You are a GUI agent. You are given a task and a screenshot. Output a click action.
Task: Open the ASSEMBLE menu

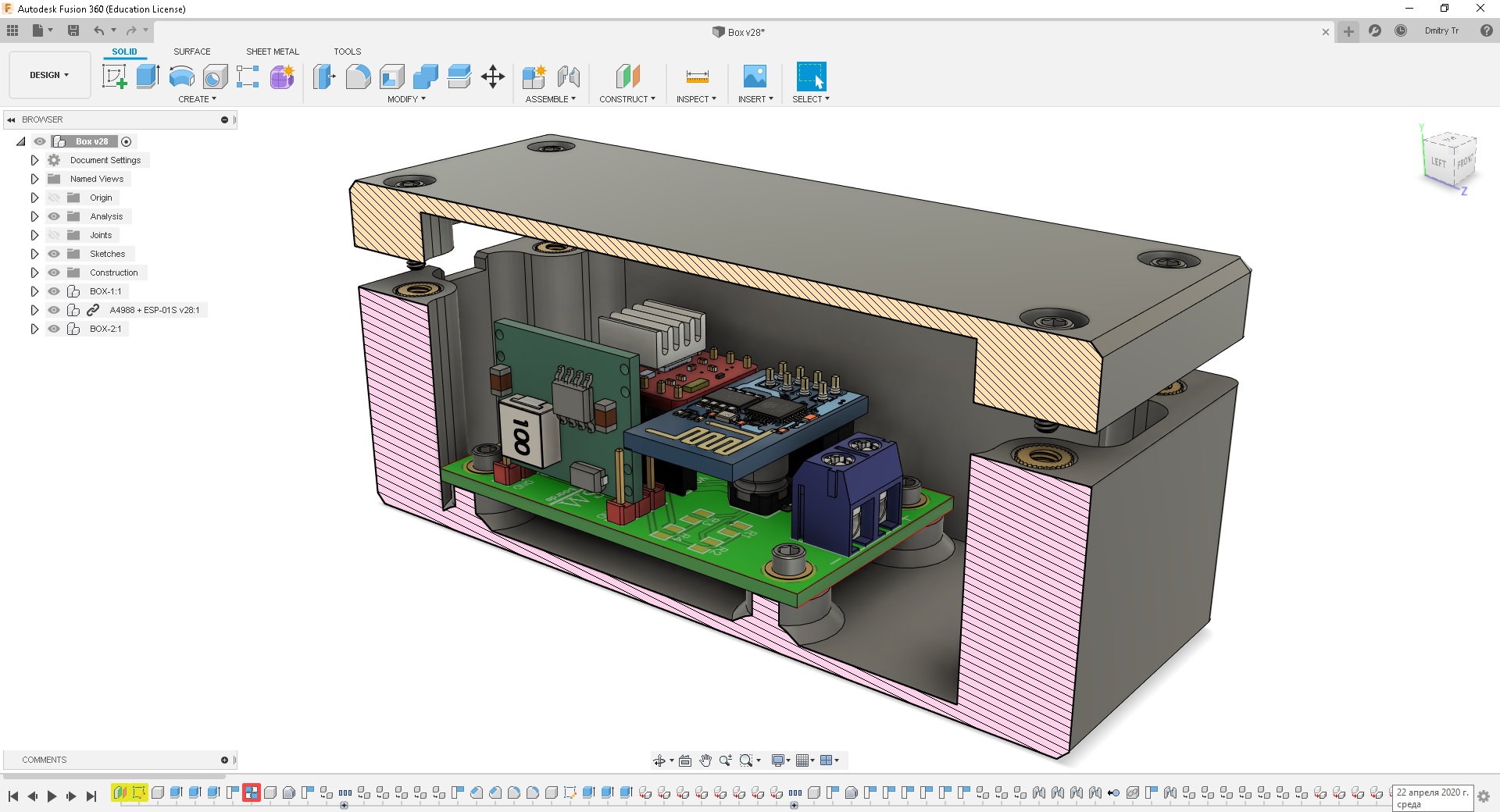(x=550, y=99)
